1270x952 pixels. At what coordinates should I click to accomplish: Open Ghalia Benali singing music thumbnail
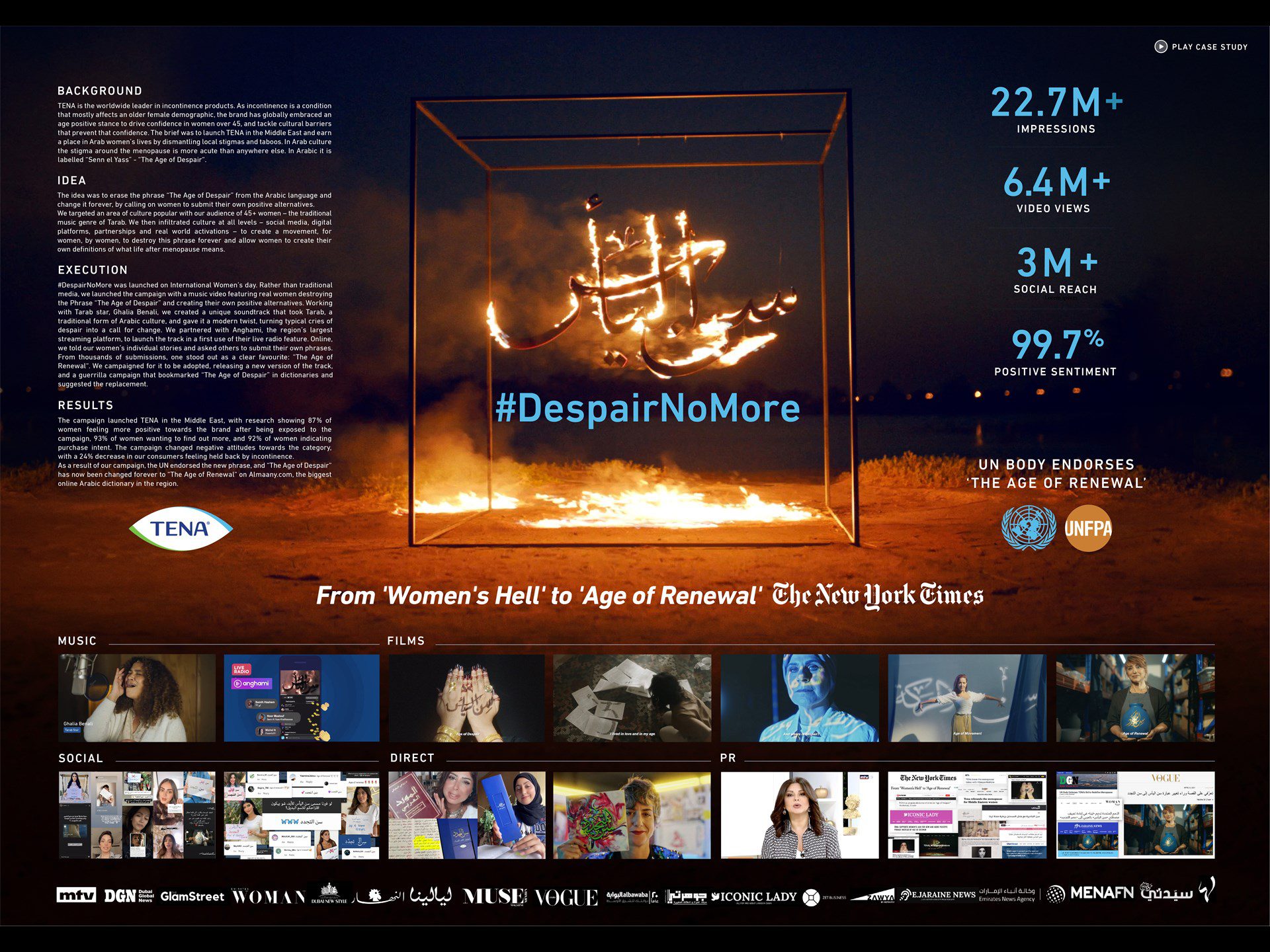pos(137,698)
